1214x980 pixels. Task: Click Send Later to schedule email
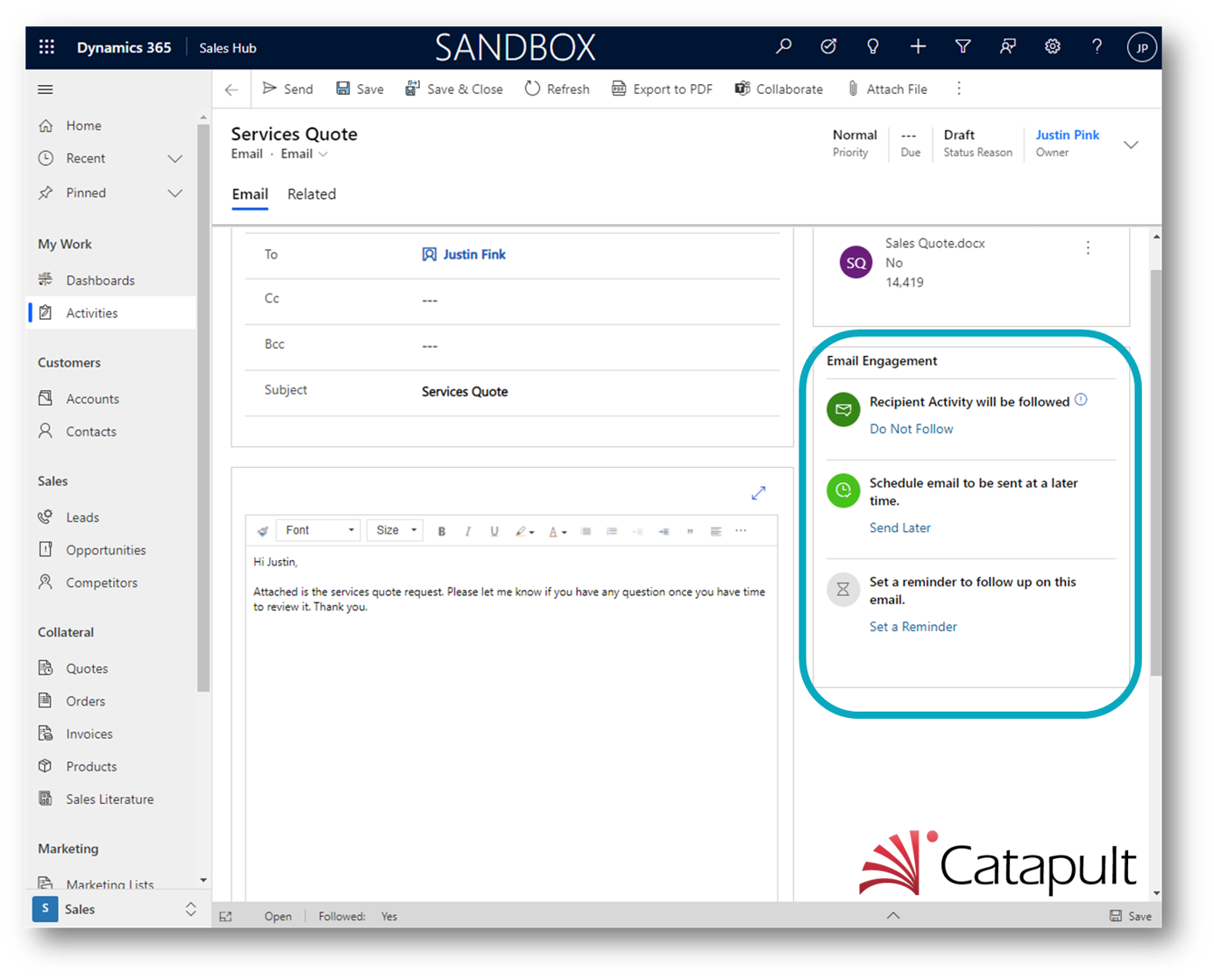click(900, 527)
